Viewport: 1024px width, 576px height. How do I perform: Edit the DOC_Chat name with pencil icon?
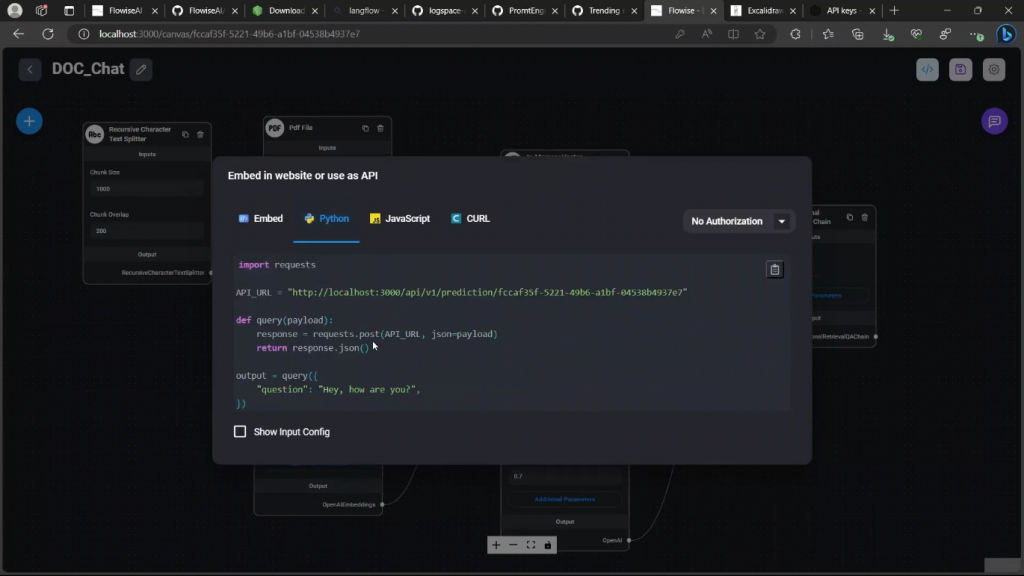click(x=141, y=69)
